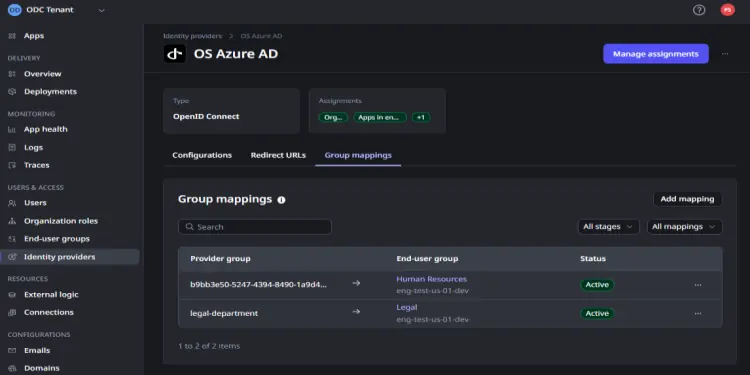Select the Group mappings tab
This screenshot has width=750, height=375.
tap(358, 155)
